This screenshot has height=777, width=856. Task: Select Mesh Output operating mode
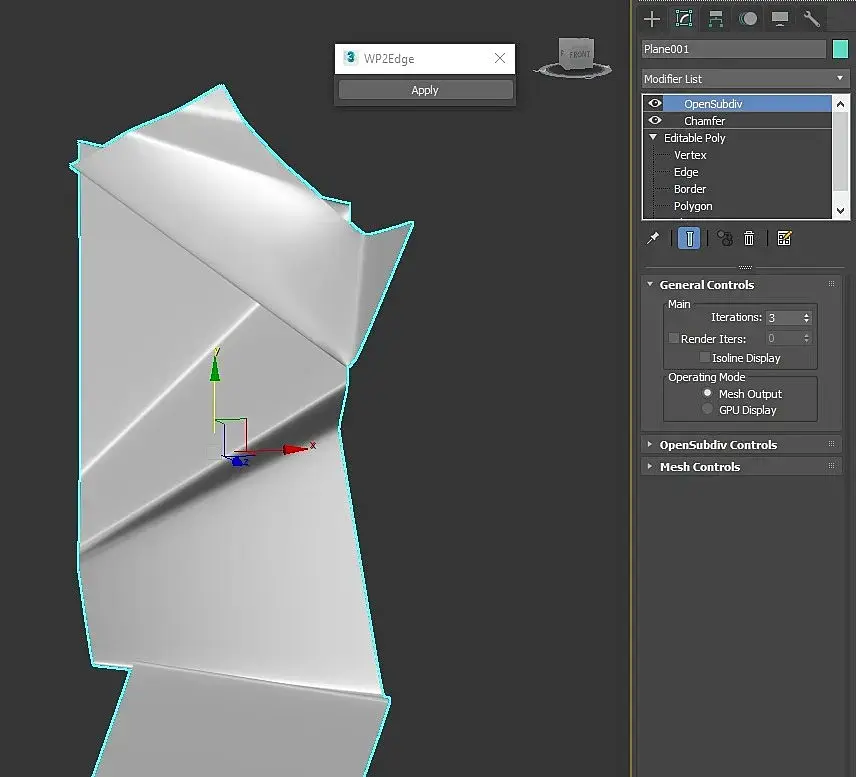pos(708,393)
